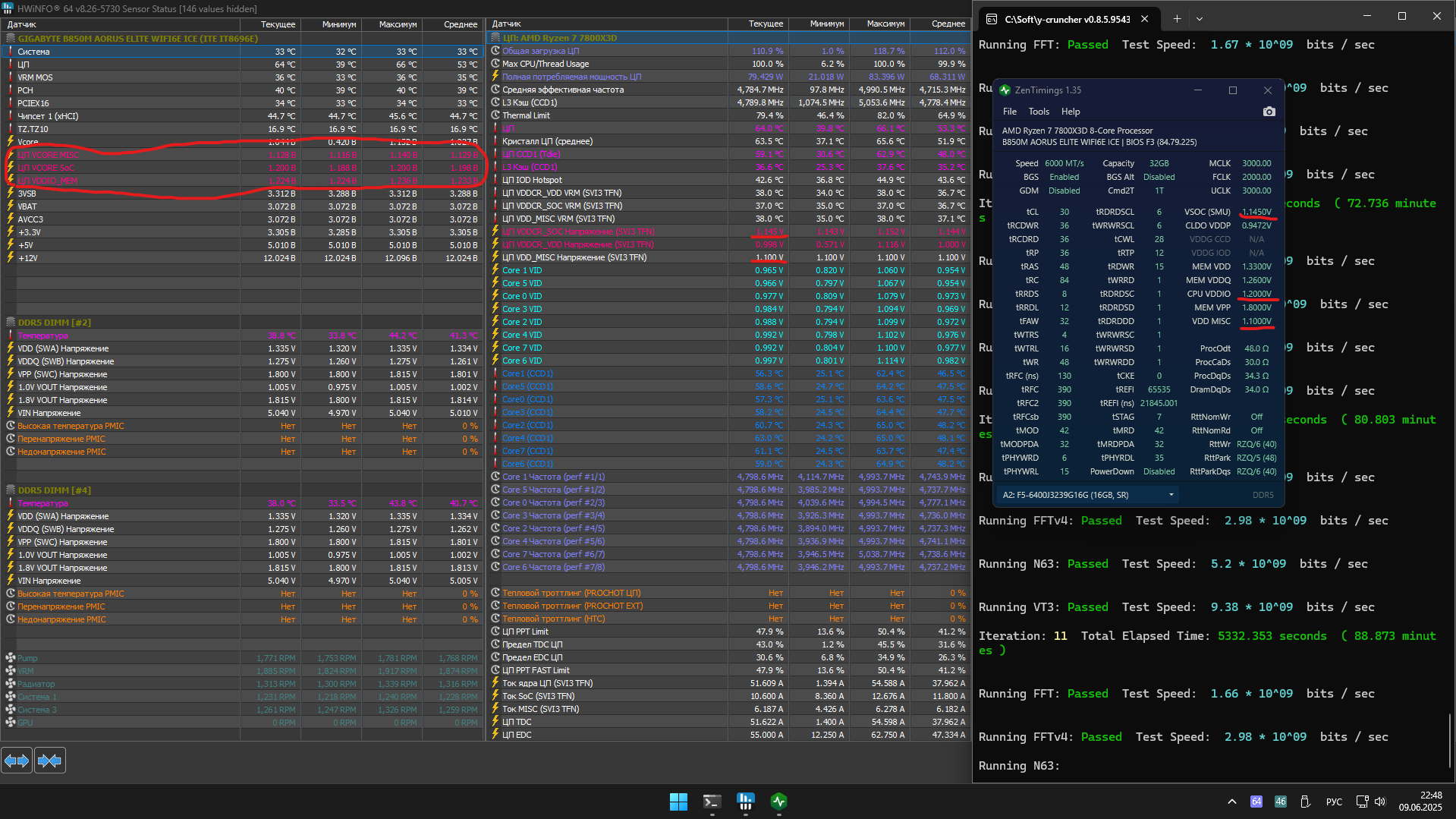
Task: Switch input language via the РУС indicator
Action: [x=1334, y=802]
